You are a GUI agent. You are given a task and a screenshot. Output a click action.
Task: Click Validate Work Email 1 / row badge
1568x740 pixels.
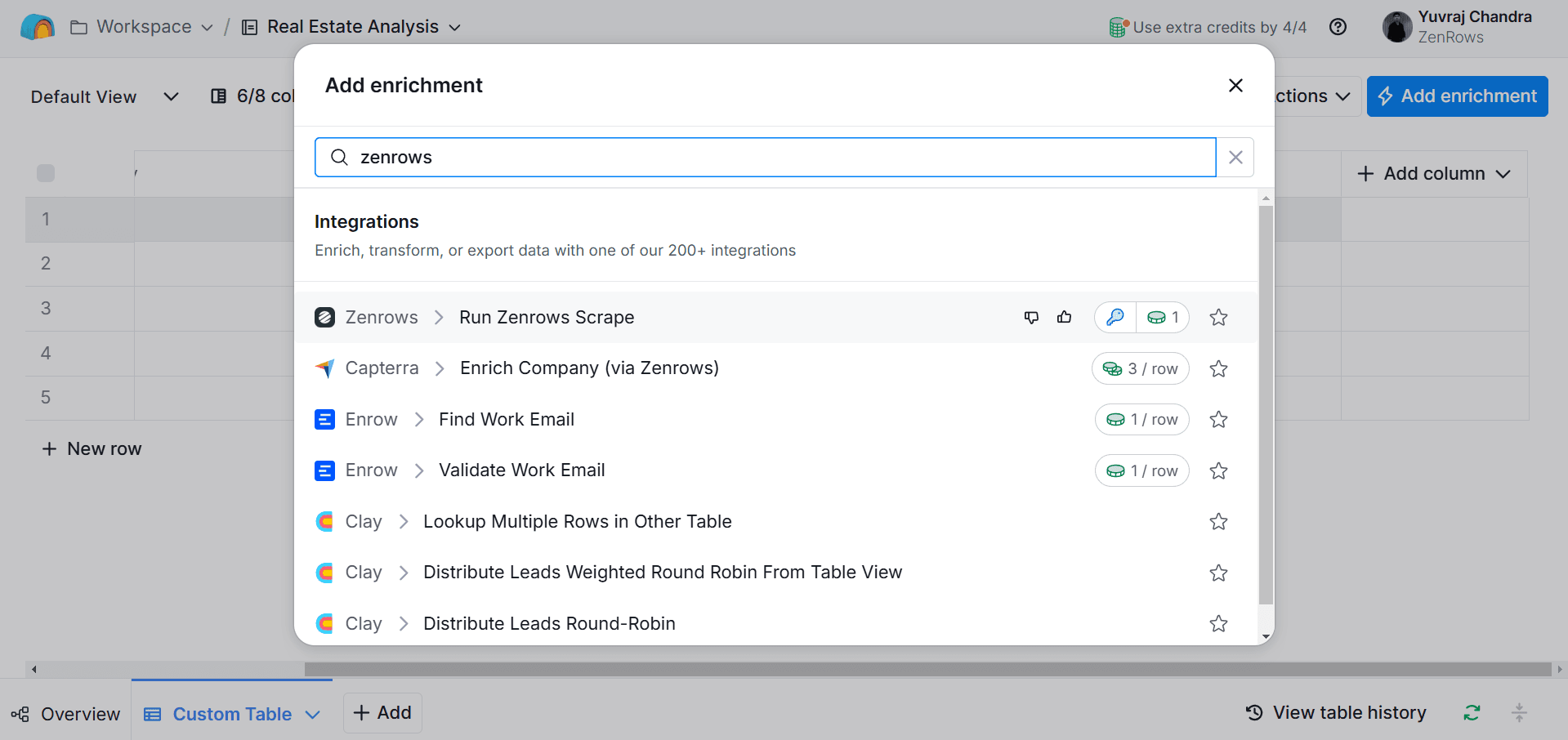(1141, 470)
